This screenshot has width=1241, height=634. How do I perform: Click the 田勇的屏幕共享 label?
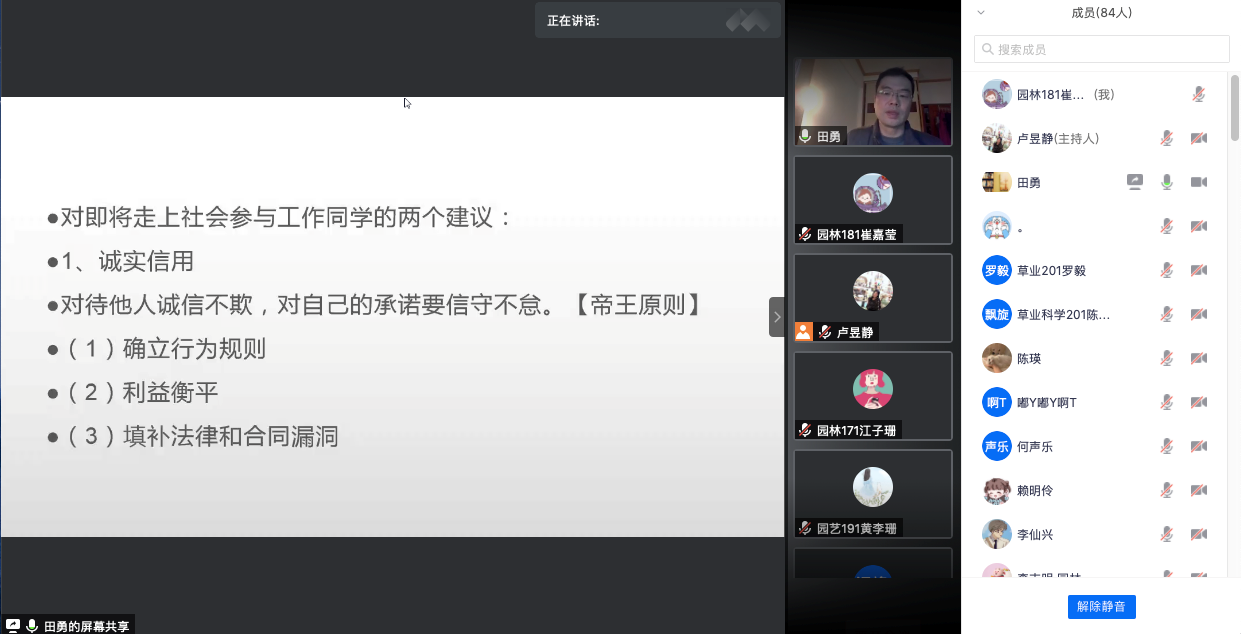86,626
